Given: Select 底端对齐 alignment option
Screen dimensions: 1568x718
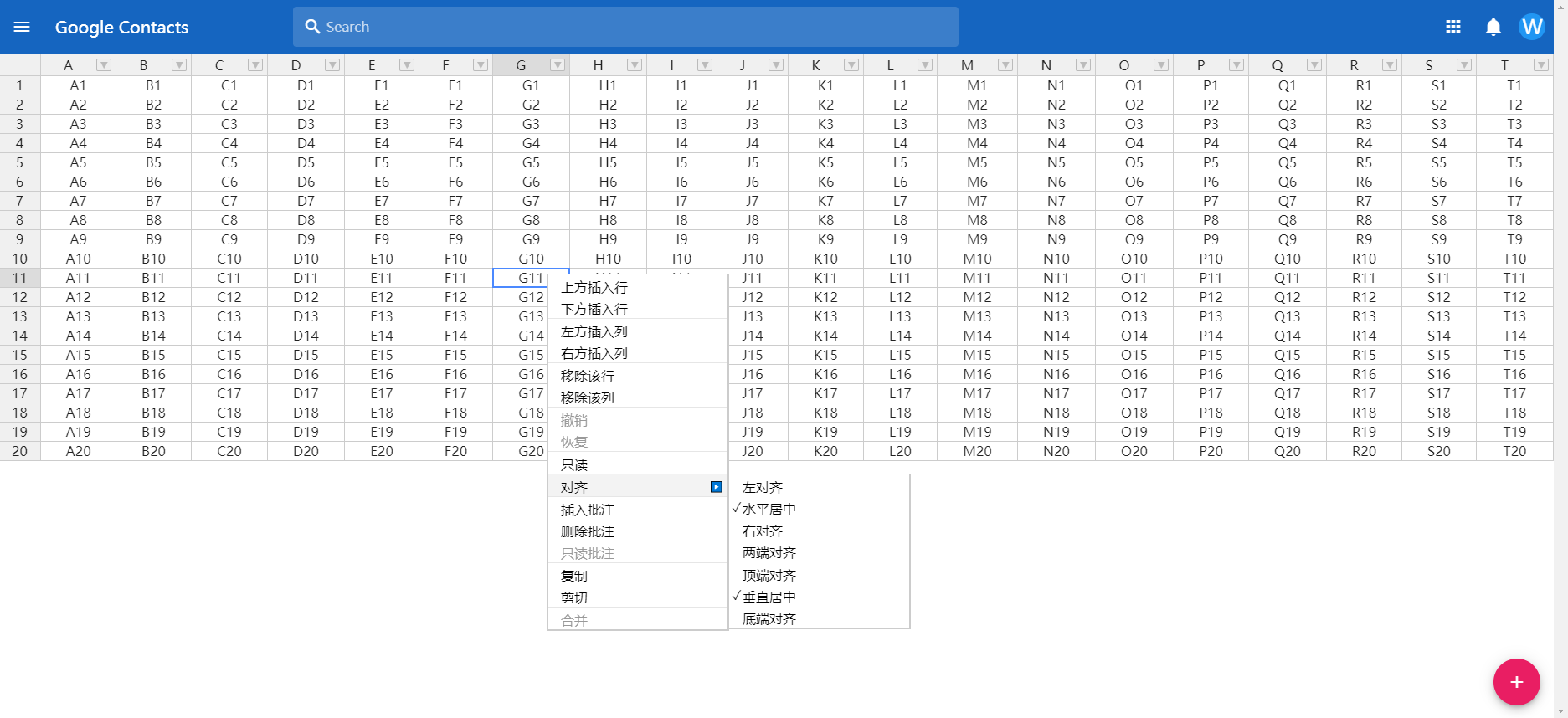Looking at the screenshot, I should 820,618.
